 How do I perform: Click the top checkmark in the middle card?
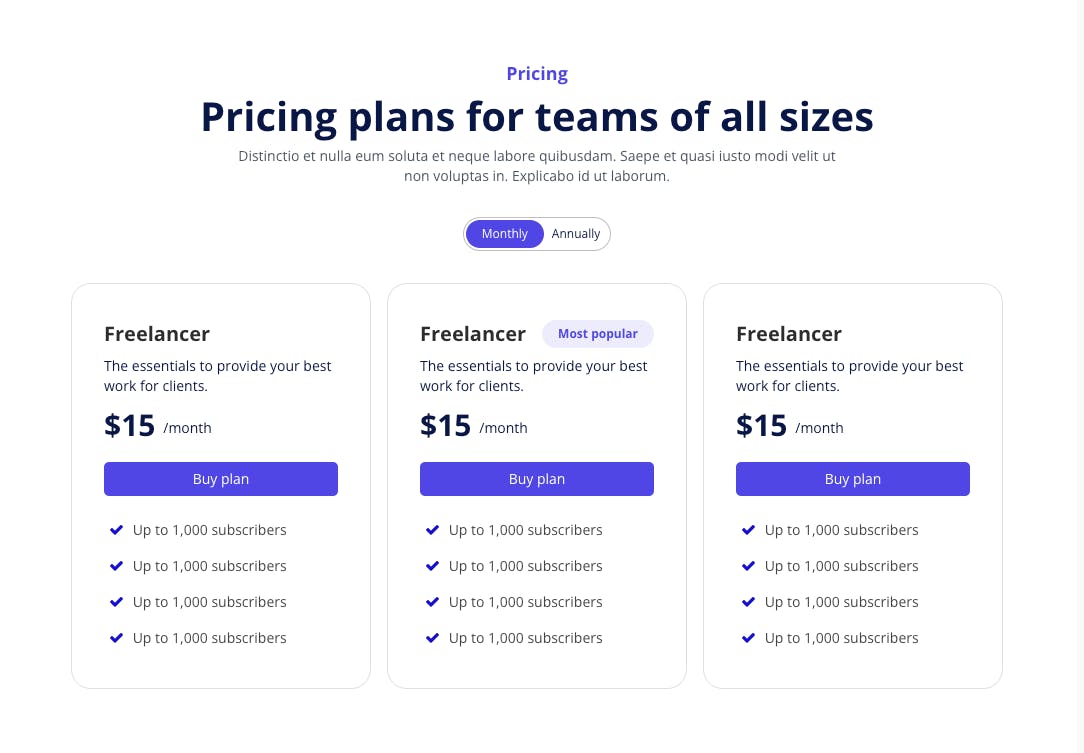[x=432, y=530]
